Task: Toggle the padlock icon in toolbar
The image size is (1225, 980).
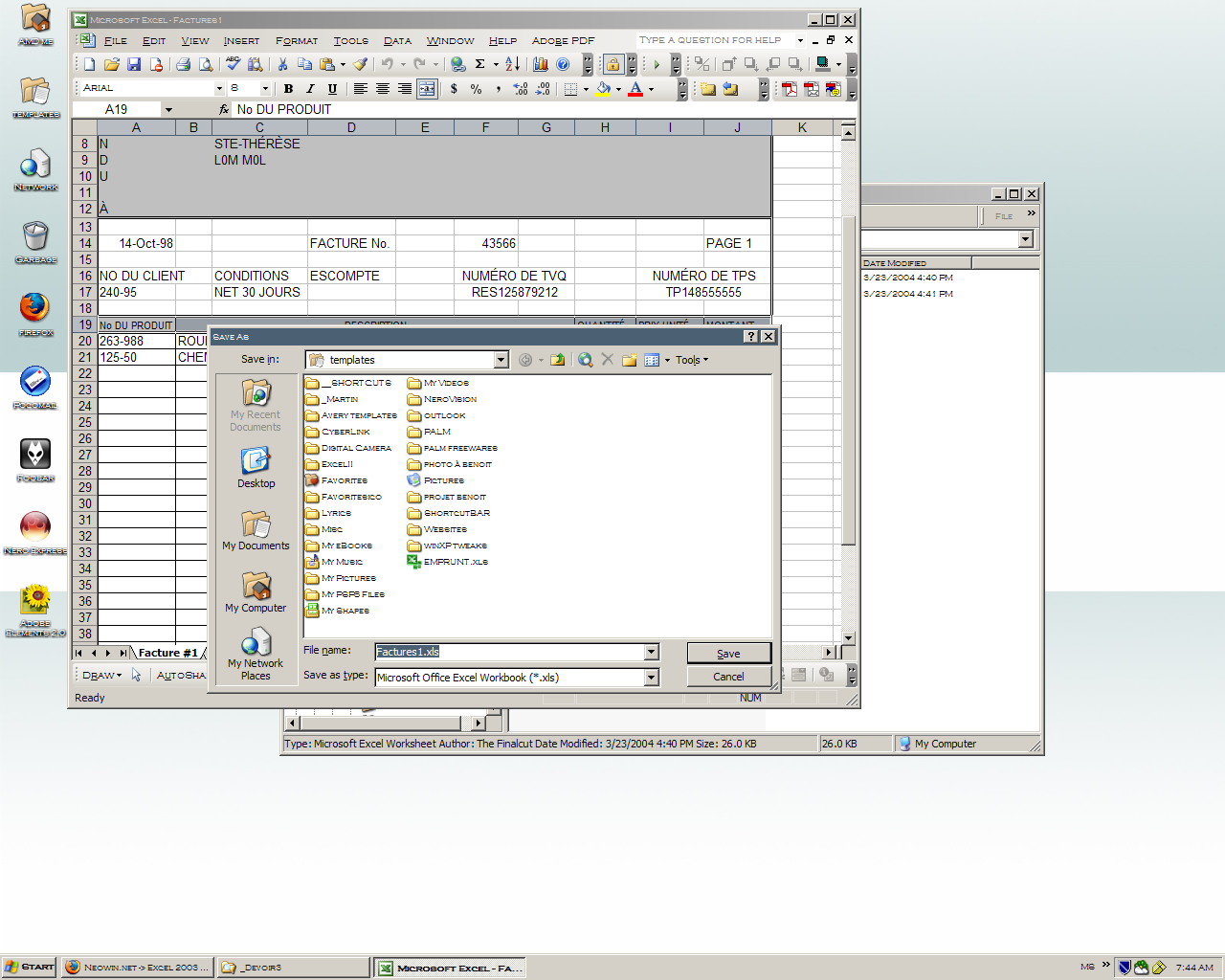Action: [612, 64]
